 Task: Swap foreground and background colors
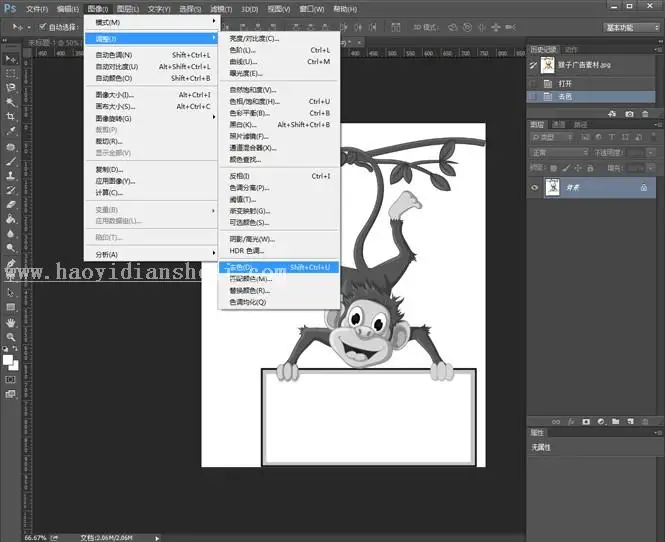(15, 349)
